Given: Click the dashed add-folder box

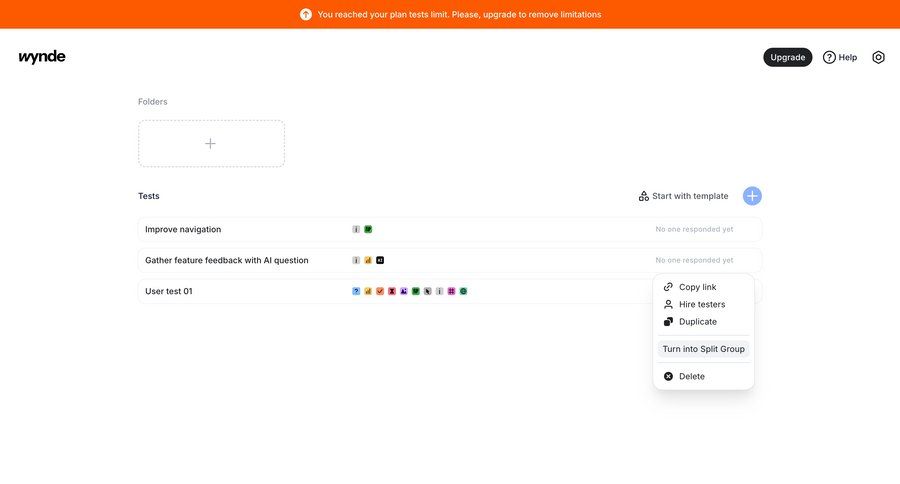Looking at the screenshot, I should 211,143.
